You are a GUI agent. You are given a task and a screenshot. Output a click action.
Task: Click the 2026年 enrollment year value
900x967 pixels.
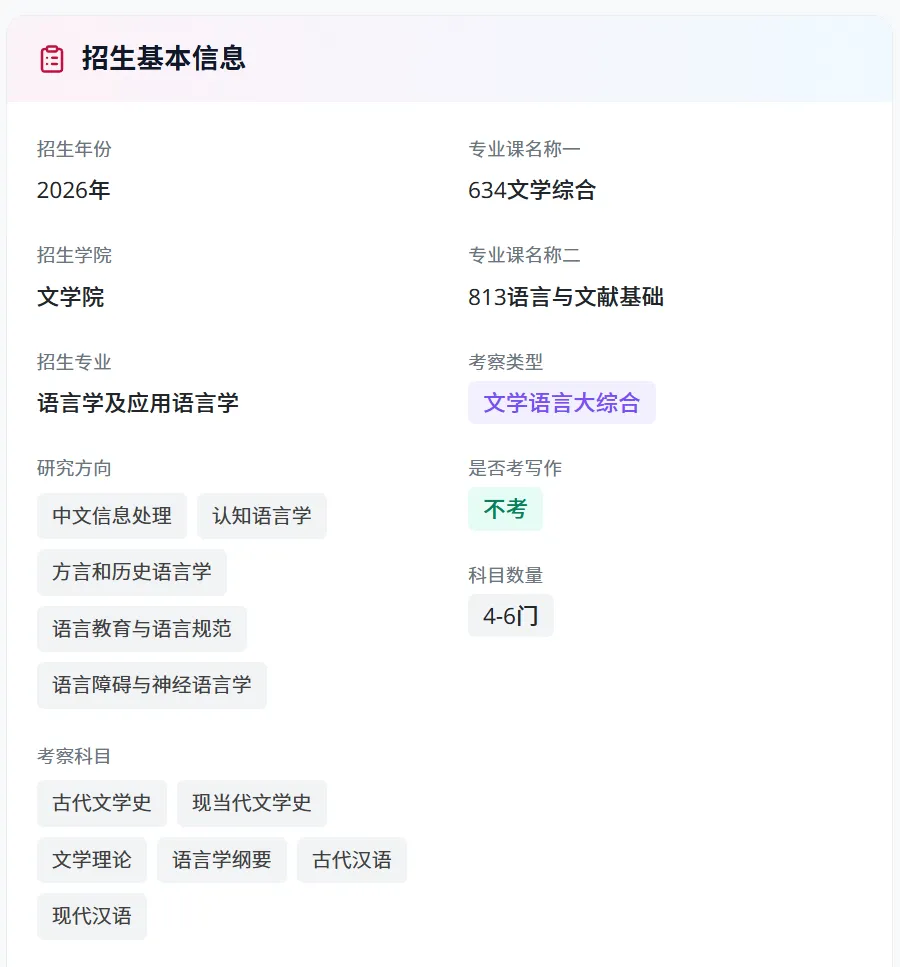73,190
